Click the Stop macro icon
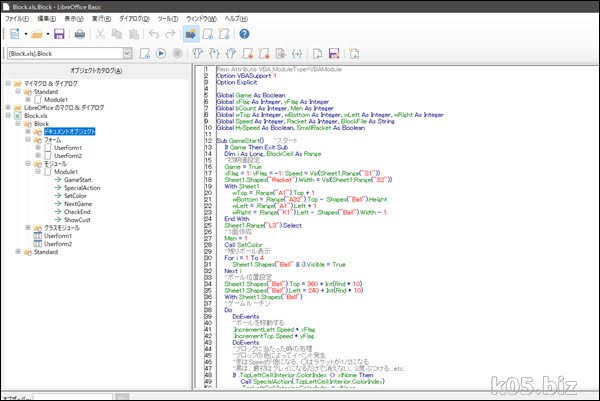 [x=177, y=54]
